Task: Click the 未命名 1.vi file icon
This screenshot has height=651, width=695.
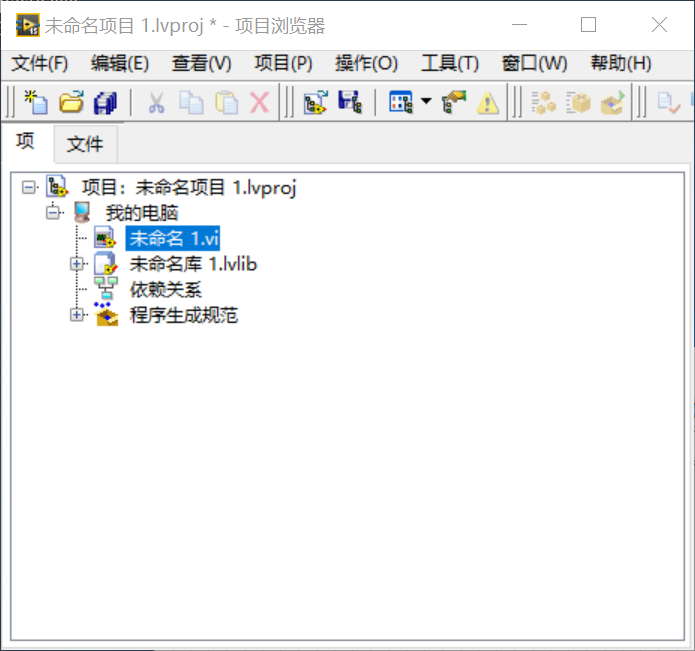Action: (x=105, y=238)
